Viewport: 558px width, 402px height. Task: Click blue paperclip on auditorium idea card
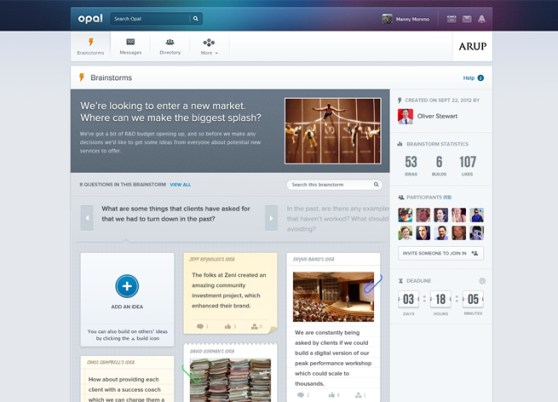pyautogui.click(x=373, y=284)
